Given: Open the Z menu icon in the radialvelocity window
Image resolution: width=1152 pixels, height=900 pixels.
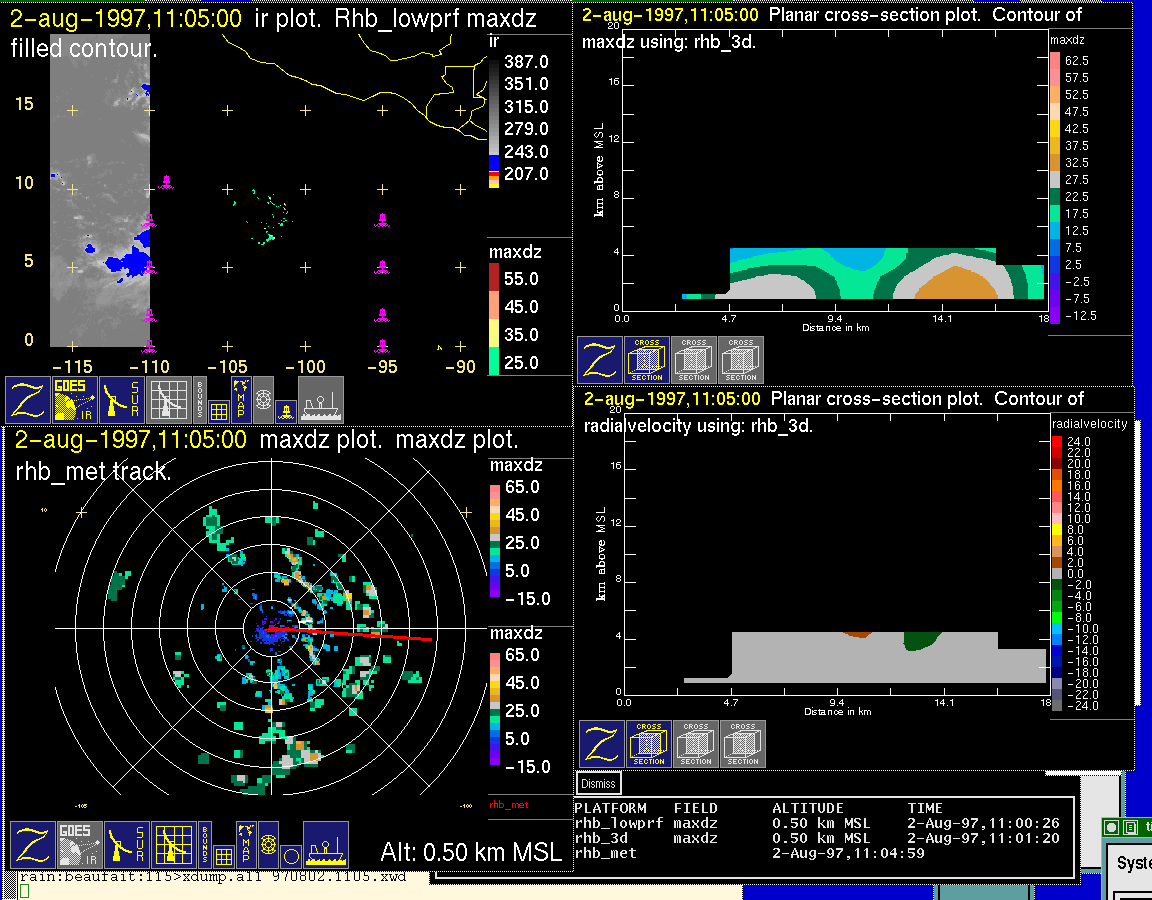Looking at the screenshot, I should pyautogui.click(x=601, y=744).
